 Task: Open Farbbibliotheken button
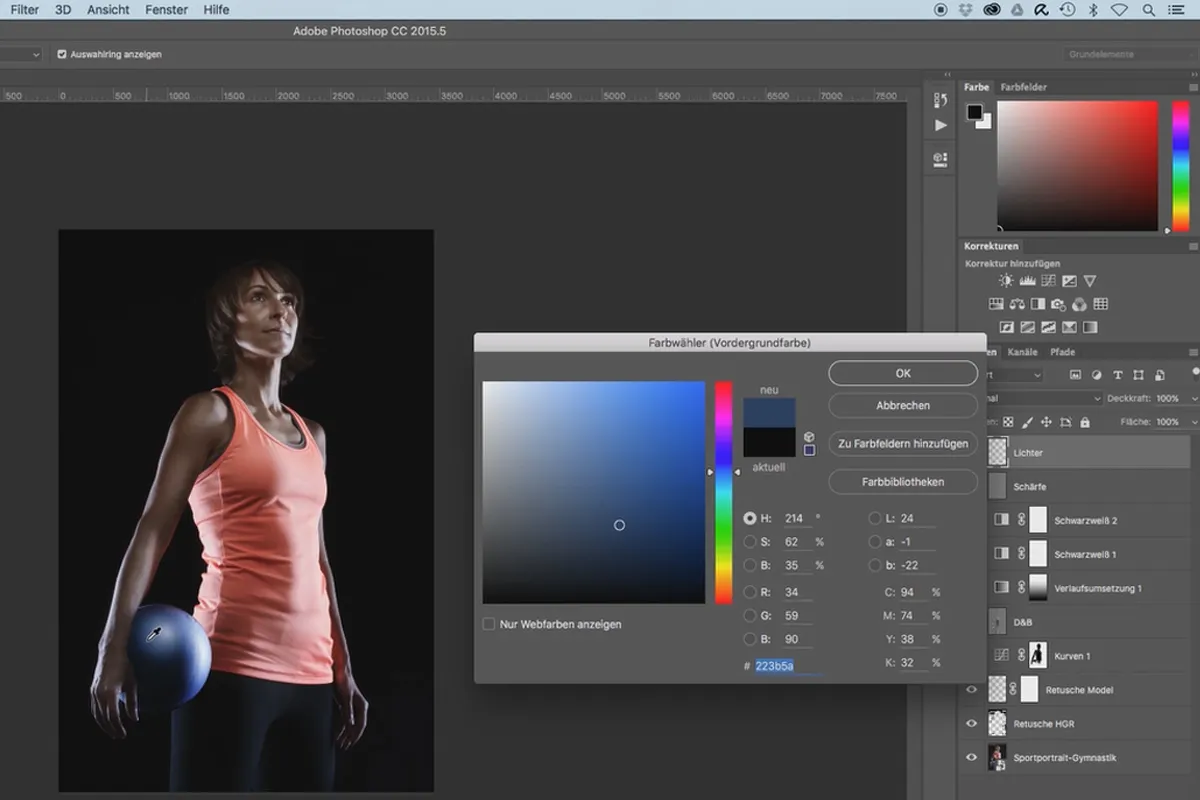(x=903, y=481)
